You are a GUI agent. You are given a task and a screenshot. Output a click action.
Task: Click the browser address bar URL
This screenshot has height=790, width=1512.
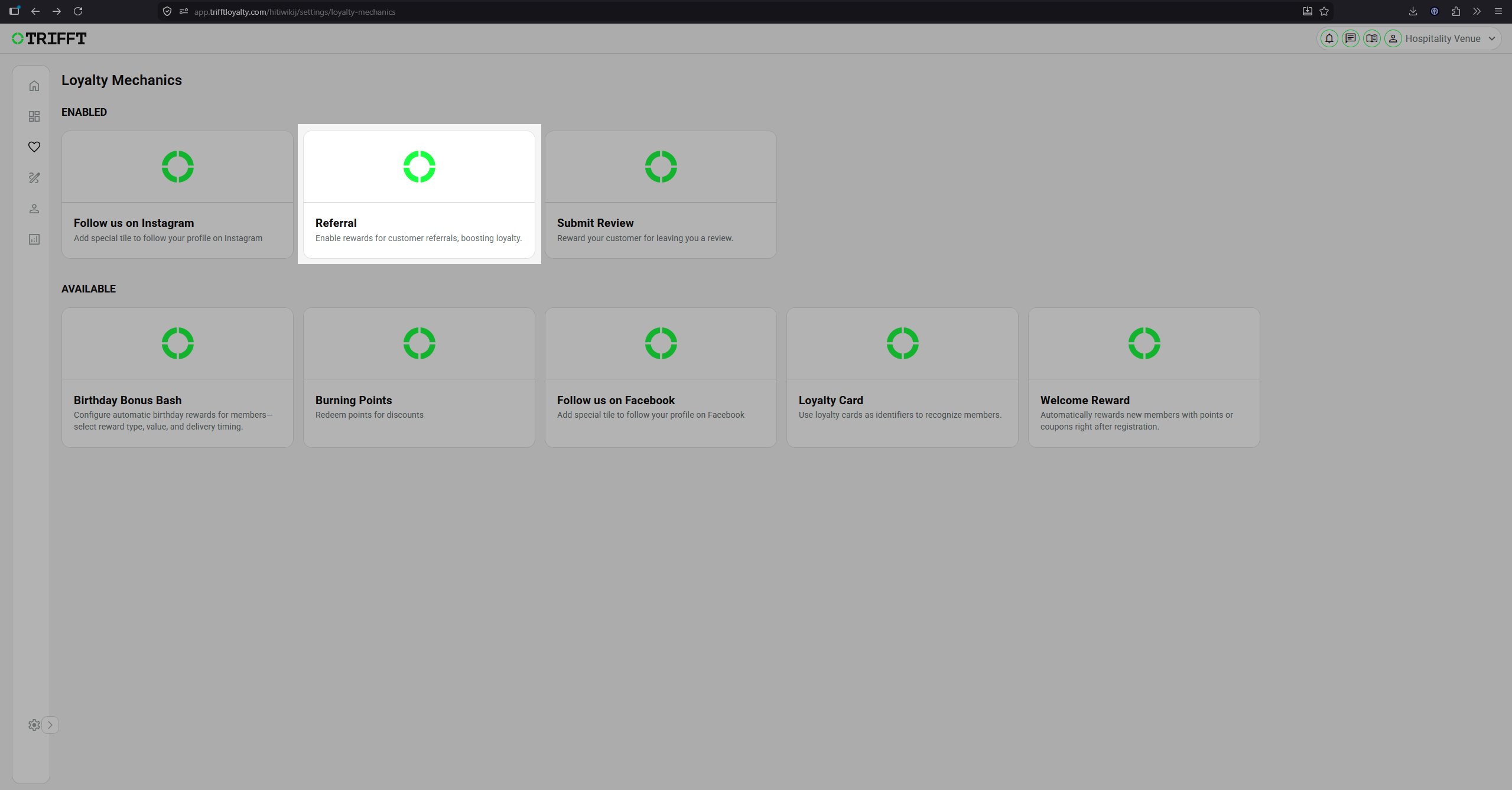coord(295,12)
